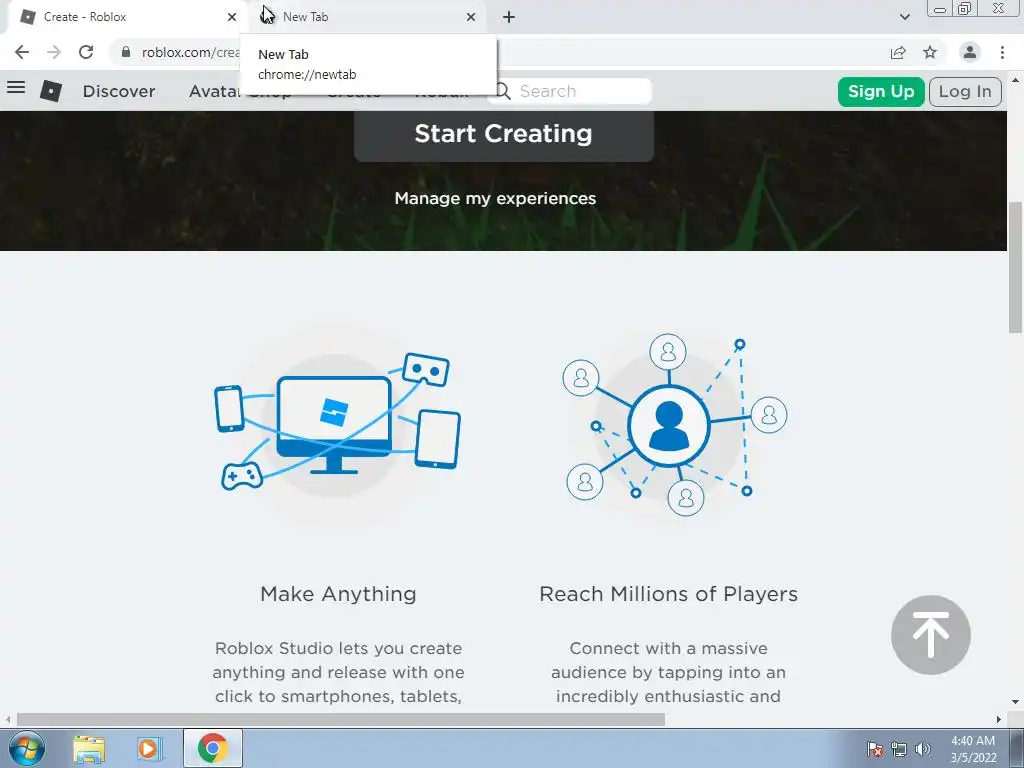Image resolution: width=1024 pixels, height=768 pixels.
Task: Click the volume speaker tray icon
Action: 923,749
